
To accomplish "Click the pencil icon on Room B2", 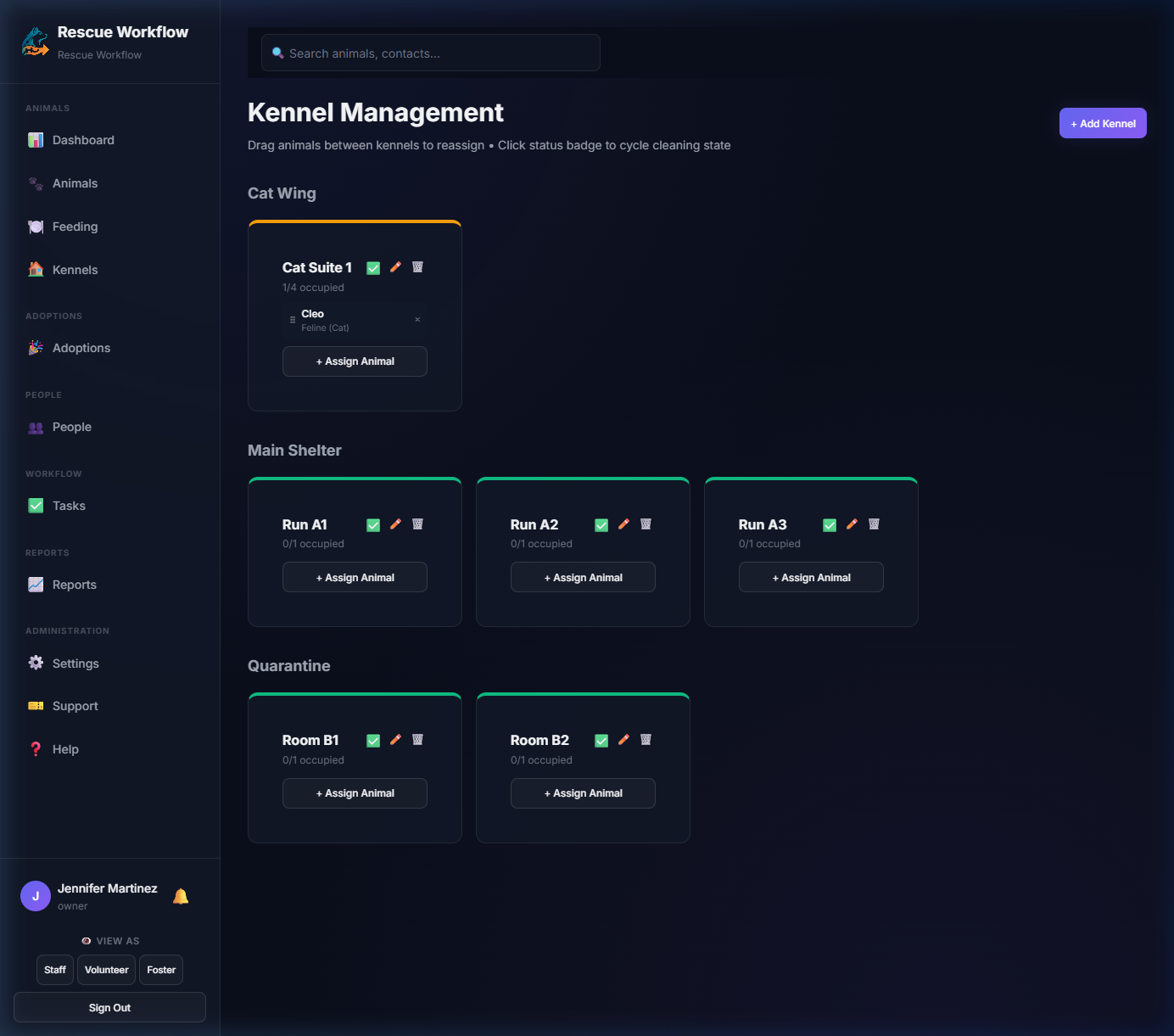I will tap(623, 739).
